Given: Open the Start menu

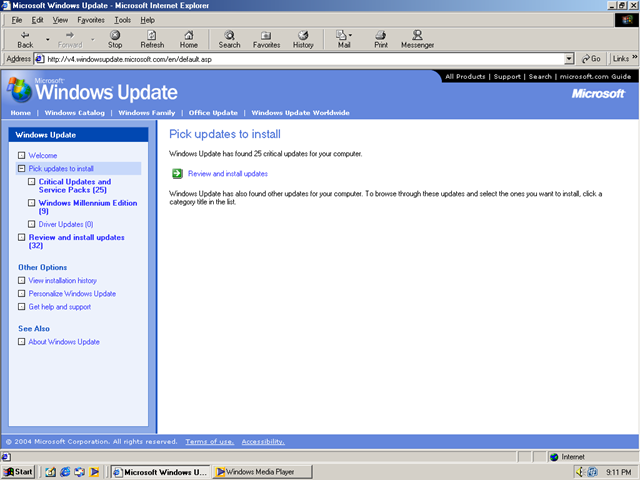Looking at the screenshot, I should tap(18, 472).
